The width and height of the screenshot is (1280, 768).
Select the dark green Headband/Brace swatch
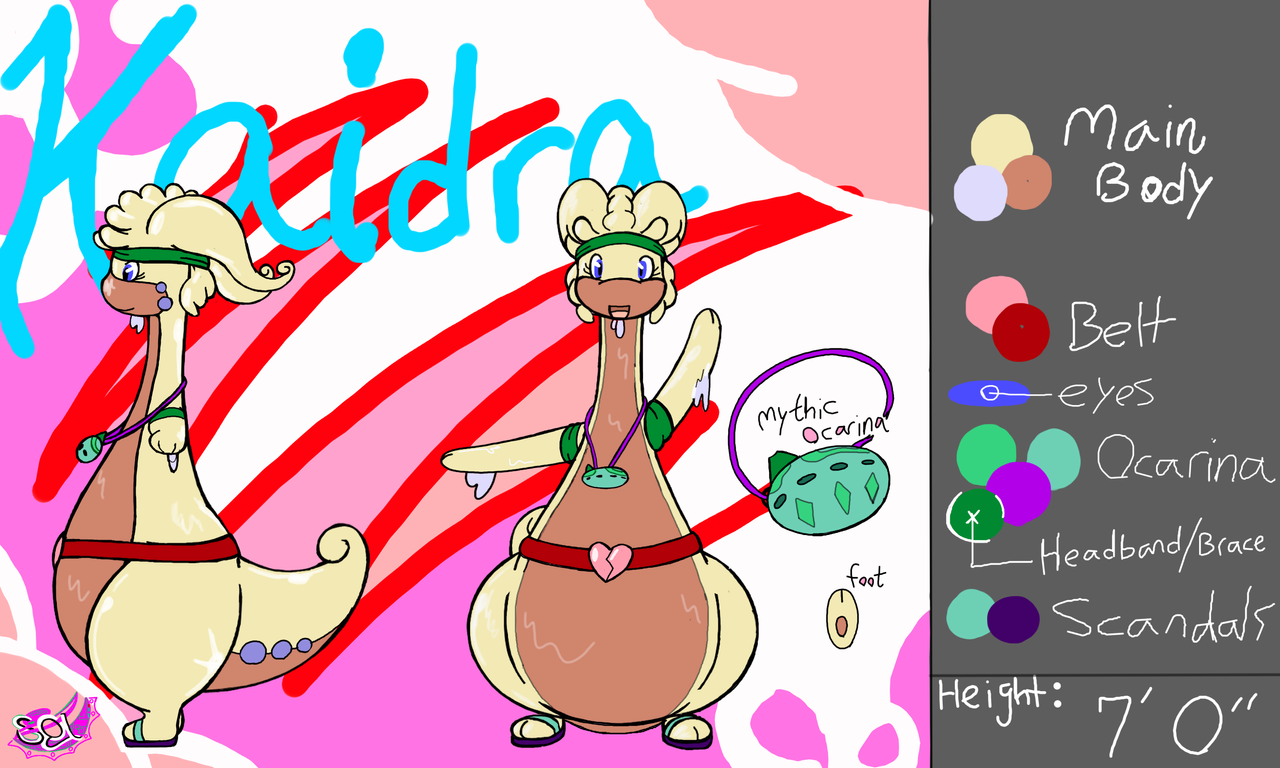click(975, 515)
